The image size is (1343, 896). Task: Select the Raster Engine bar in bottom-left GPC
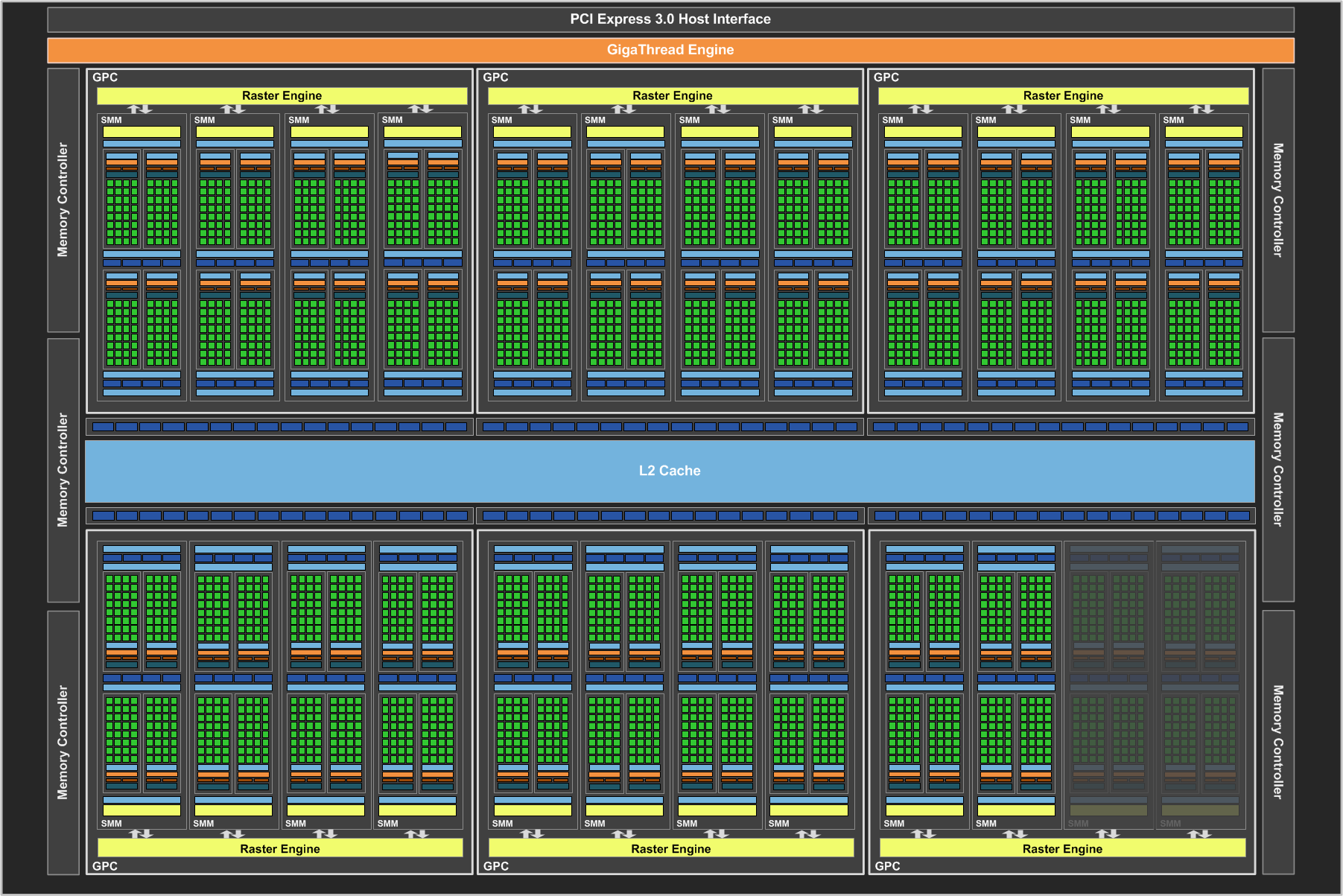point(280,848)
